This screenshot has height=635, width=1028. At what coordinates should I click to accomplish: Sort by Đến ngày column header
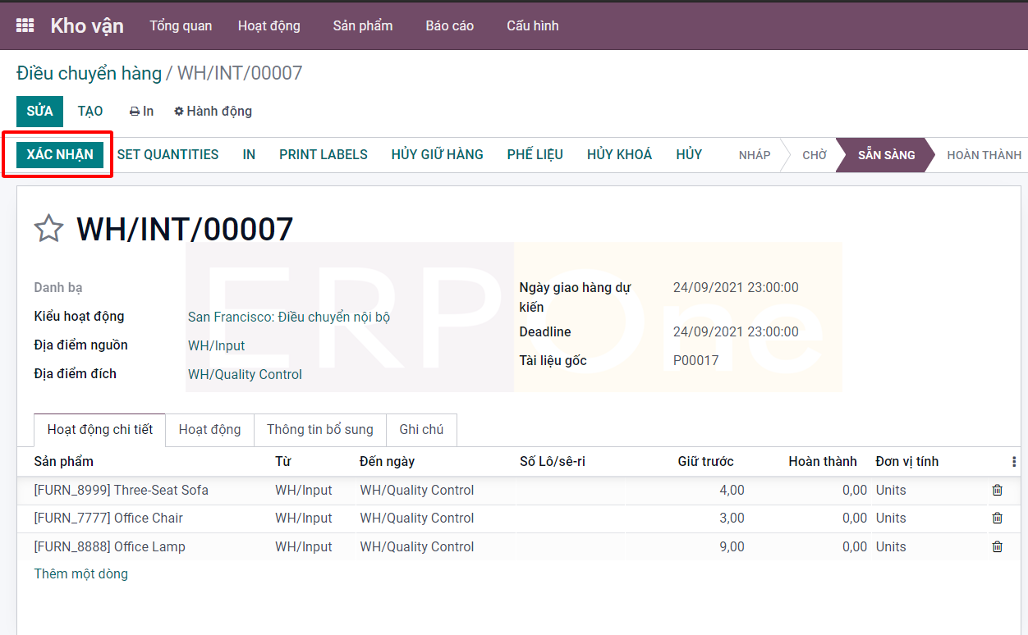pyautogui.click(x=387, y=462)
